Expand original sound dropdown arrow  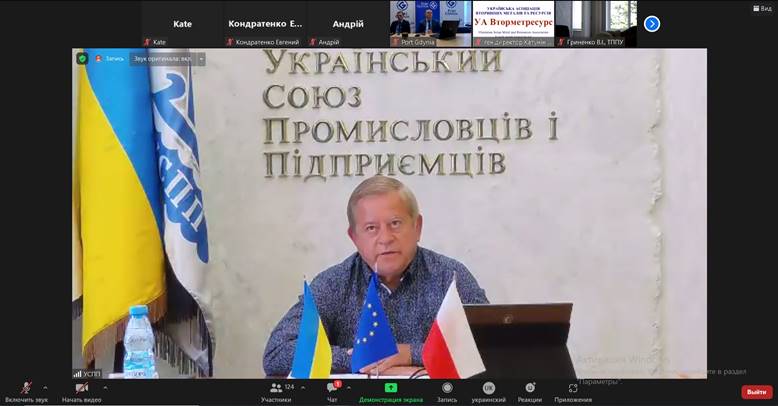pos(201,59)
